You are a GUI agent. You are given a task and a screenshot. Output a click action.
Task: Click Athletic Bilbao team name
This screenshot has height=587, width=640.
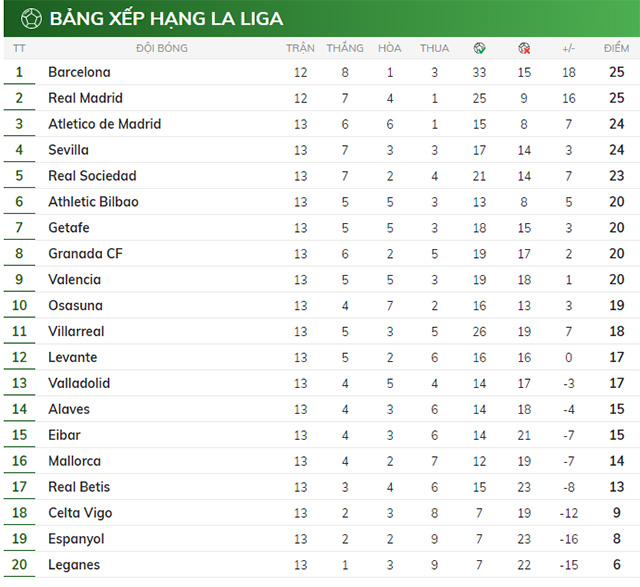(93, 202)
